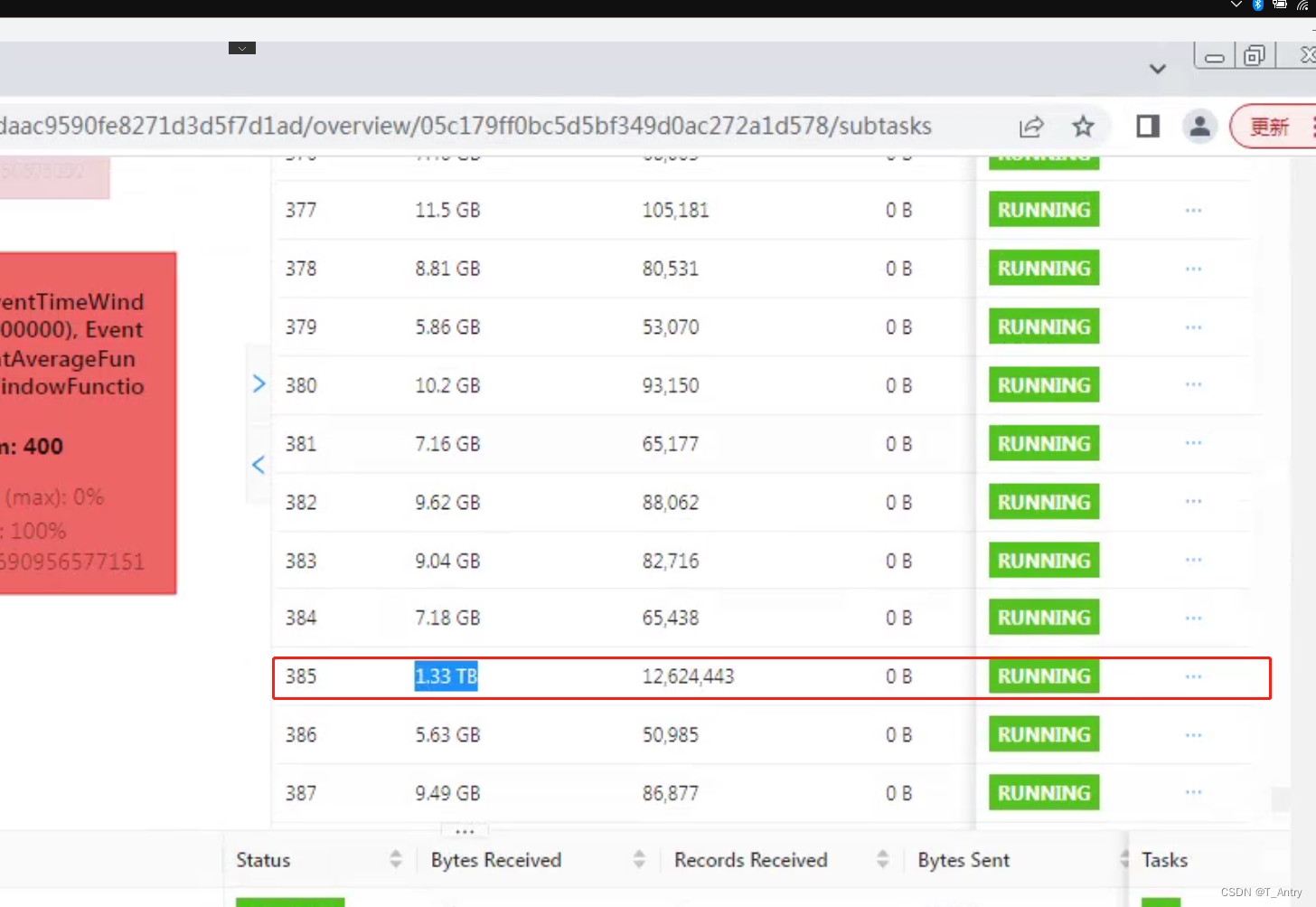Click records value 80,531
This screenshot has height=907, width=1316.
[x=671, y=269]
